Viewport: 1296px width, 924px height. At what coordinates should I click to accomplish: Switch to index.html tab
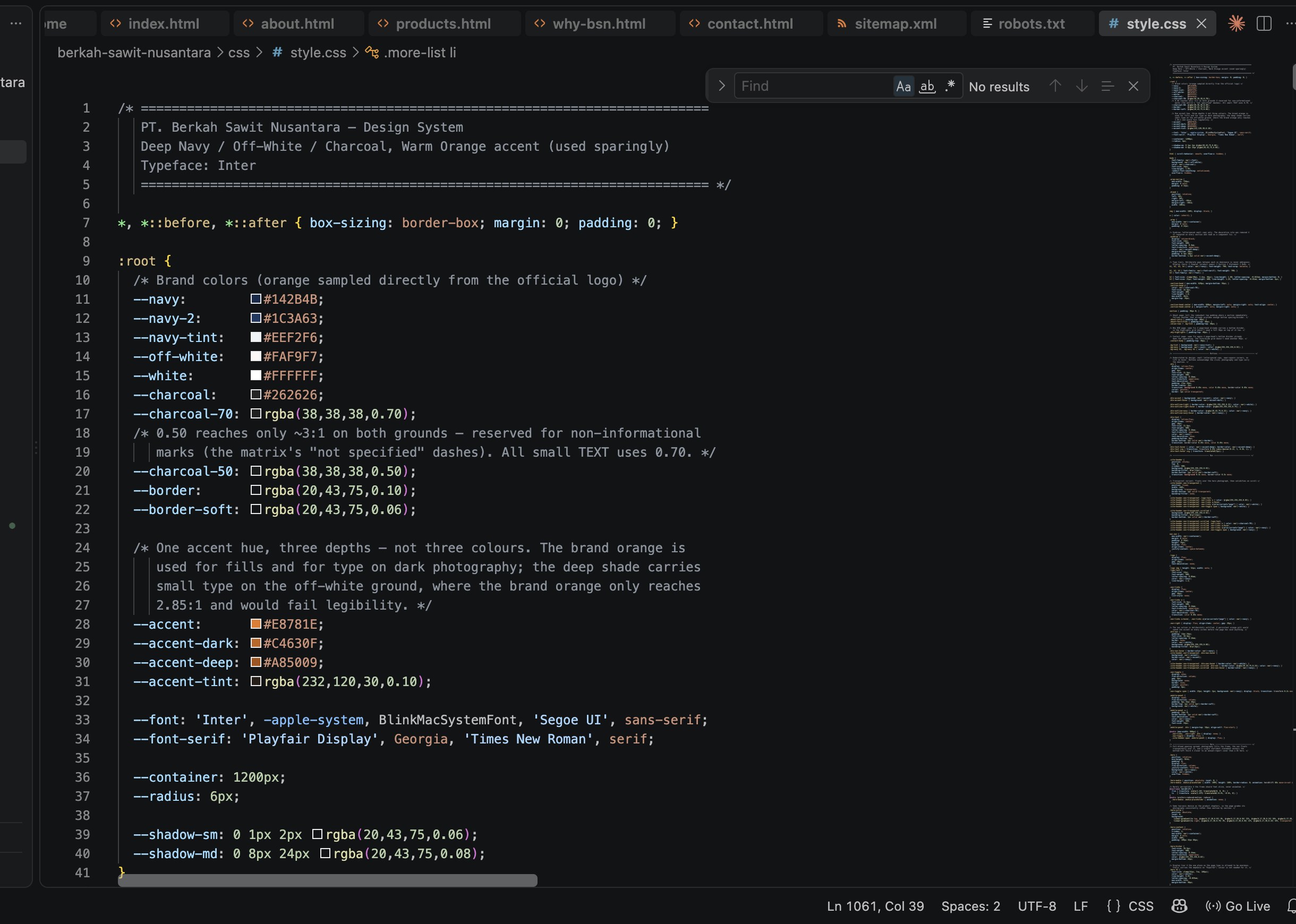[x=165, y=23]
